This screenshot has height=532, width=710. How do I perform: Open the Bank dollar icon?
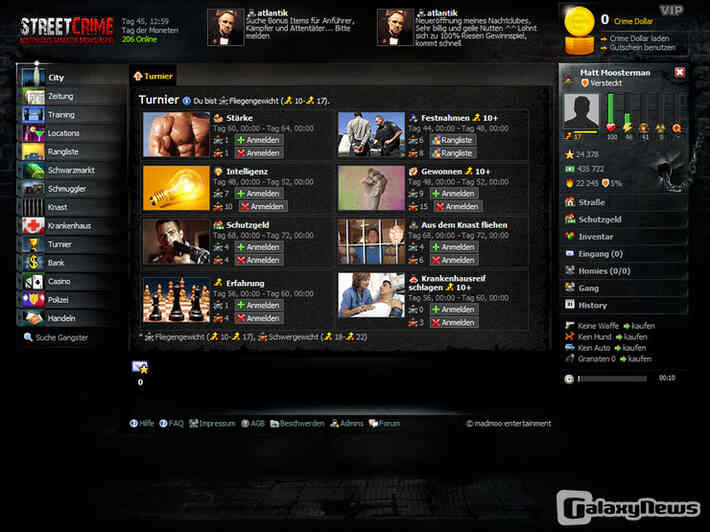(33, 262)
